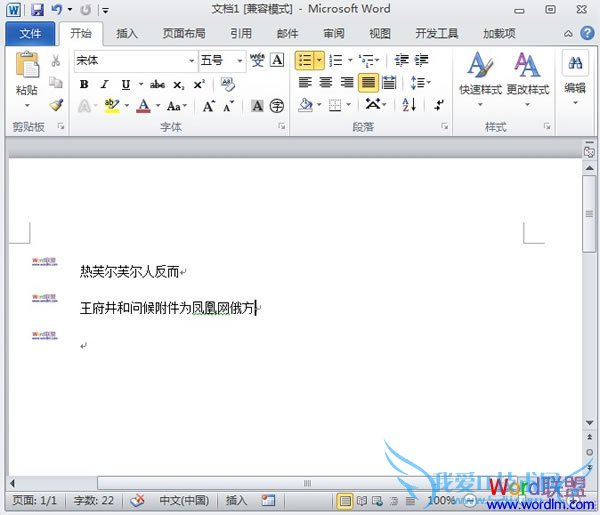The image size is (600, 515).
Task: Open the font size dropdown 五号
Action: coord(240,60)
